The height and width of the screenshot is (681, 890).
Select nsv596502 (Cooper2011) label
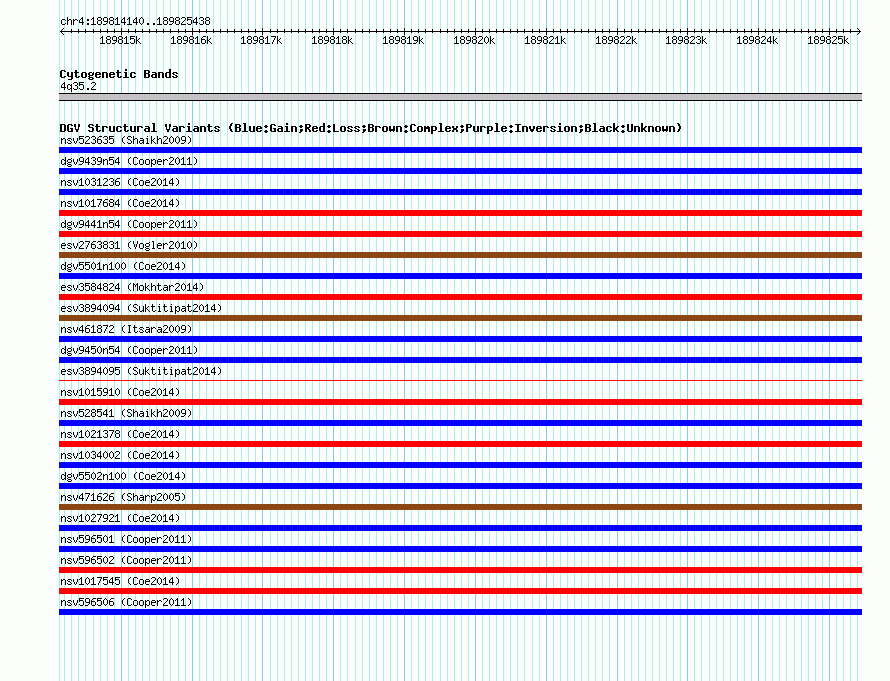pos(126,560)
